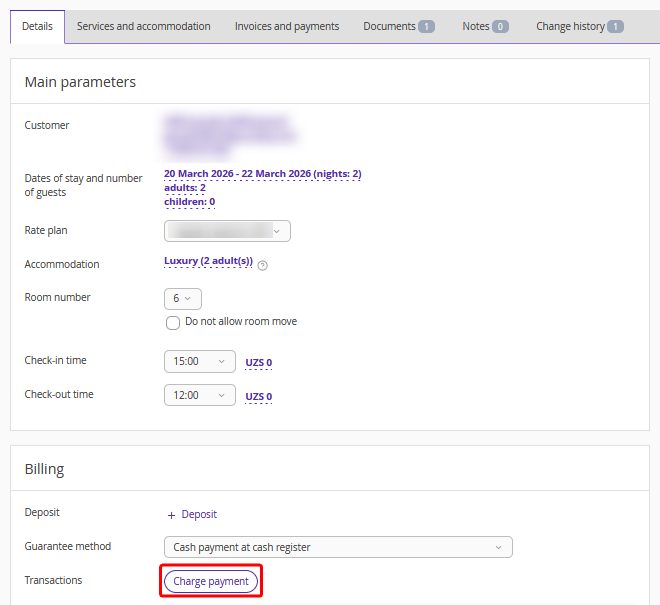The height and width of the screenshot is (605, 660).
Task: View the Change history tab
Action: coord(579,26)
